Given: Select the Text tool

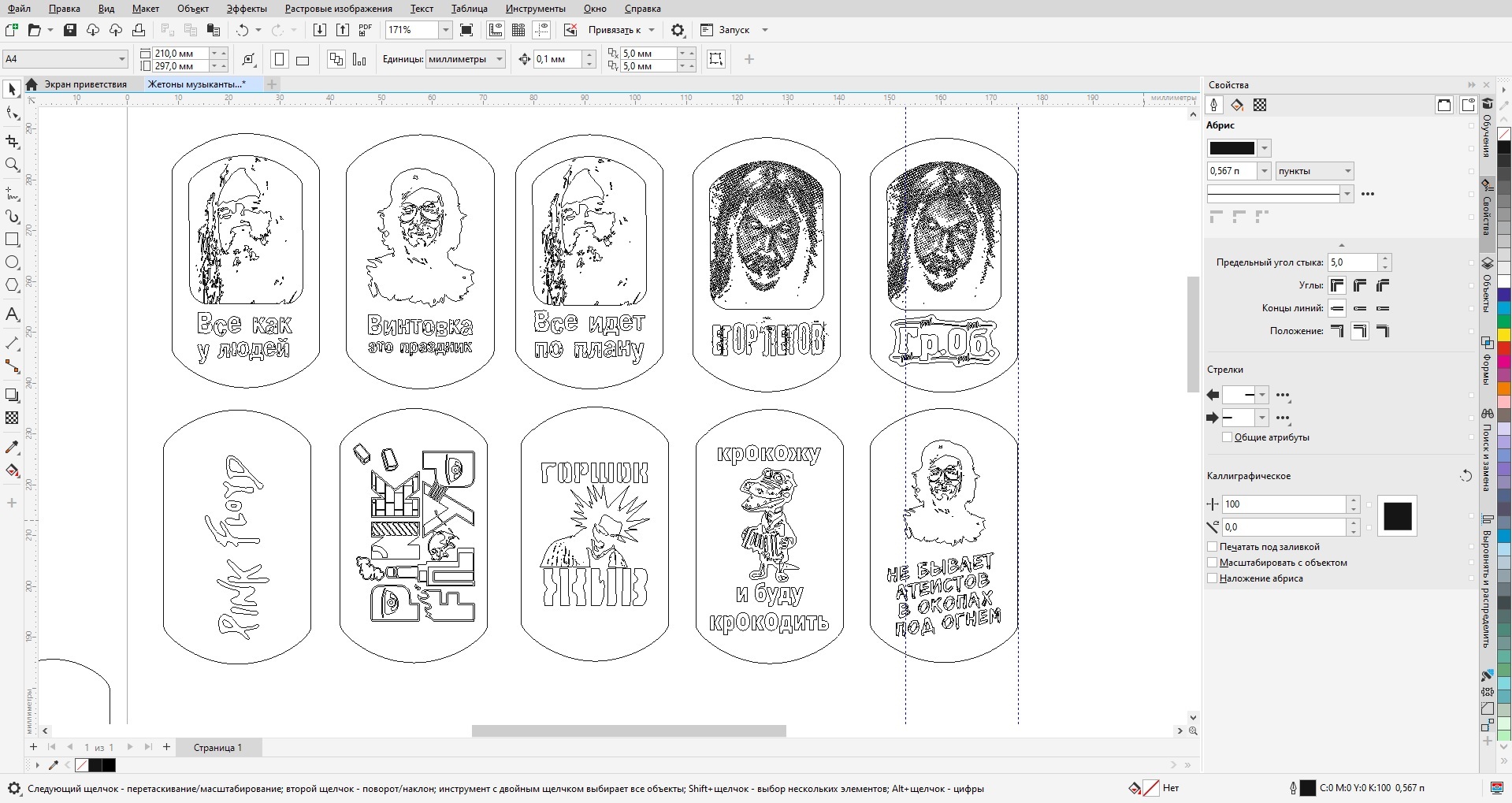Looking at the screenshot, I should pyautogui.click(x=12, y=314).
